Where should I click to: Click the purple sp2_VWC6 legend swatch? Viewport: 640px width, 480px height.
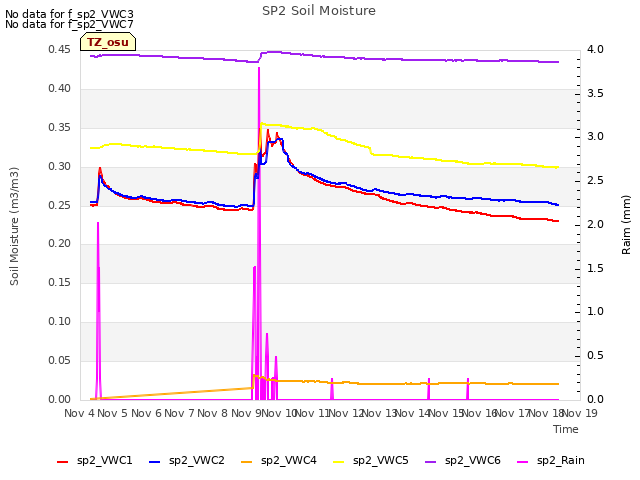point(431,462)
